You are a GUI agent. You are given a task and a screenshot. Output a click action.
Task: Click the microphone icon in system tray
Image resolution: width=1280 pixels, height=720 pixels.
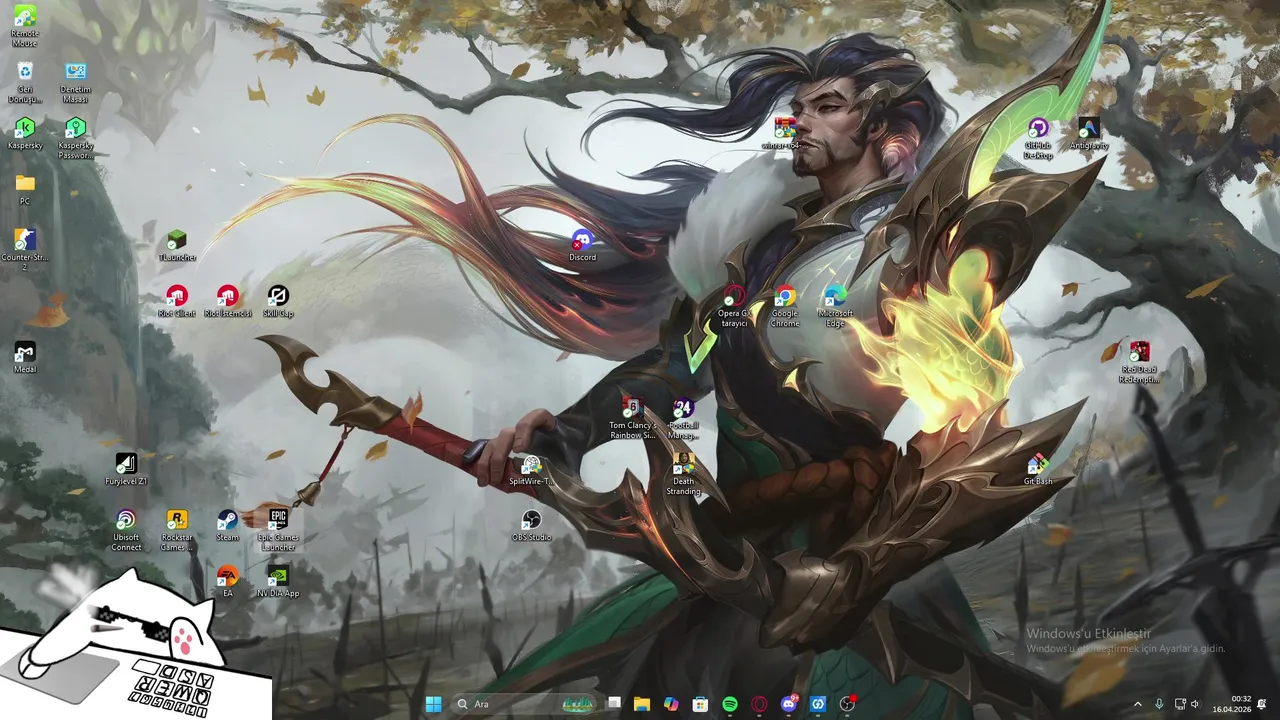(x=1159, y=704)
